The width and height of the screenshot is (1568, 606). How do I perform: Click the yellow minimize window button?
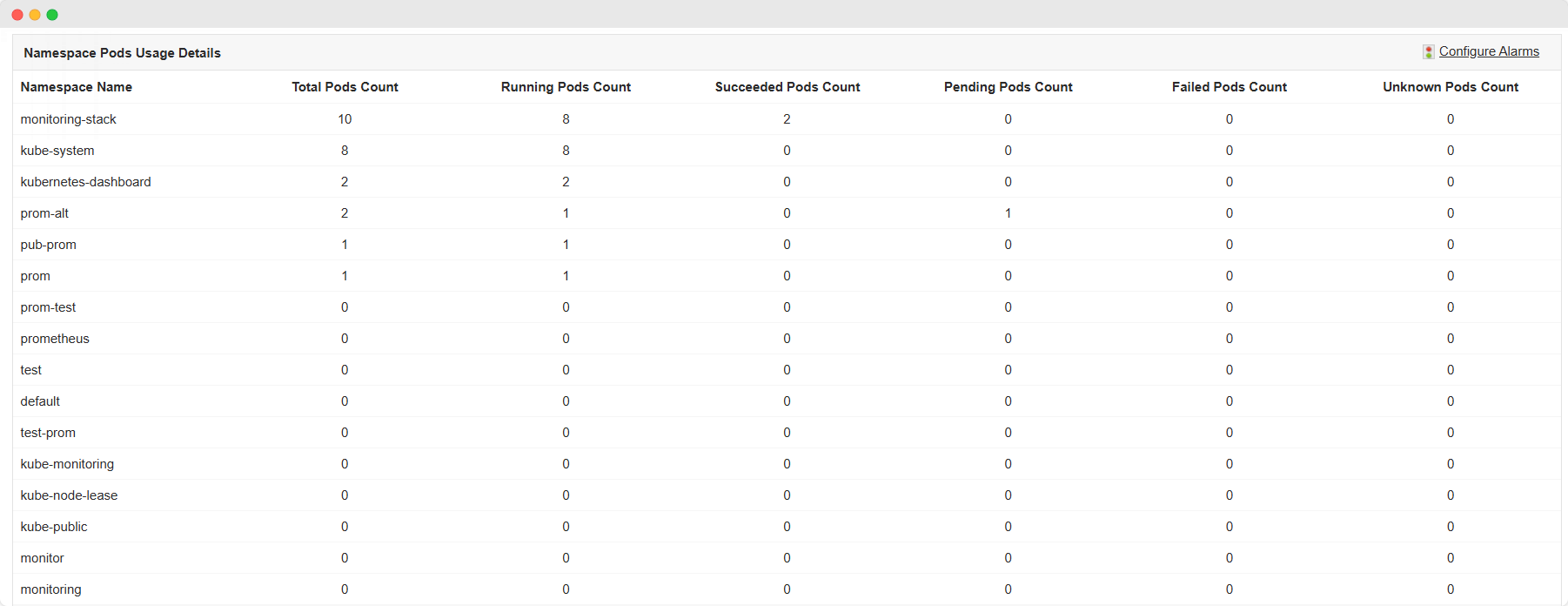point(35,14)
